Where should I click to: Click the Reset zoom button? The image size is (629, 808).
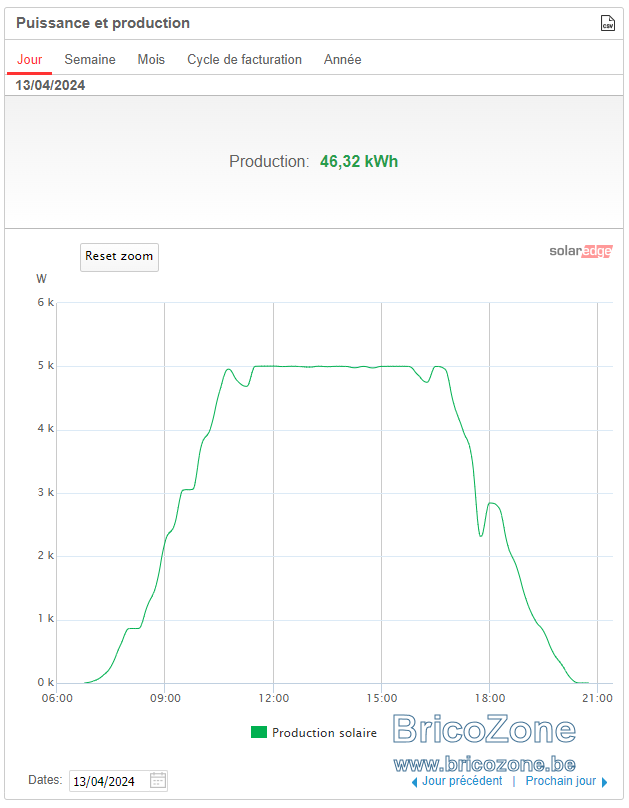[x=119, y=257]
